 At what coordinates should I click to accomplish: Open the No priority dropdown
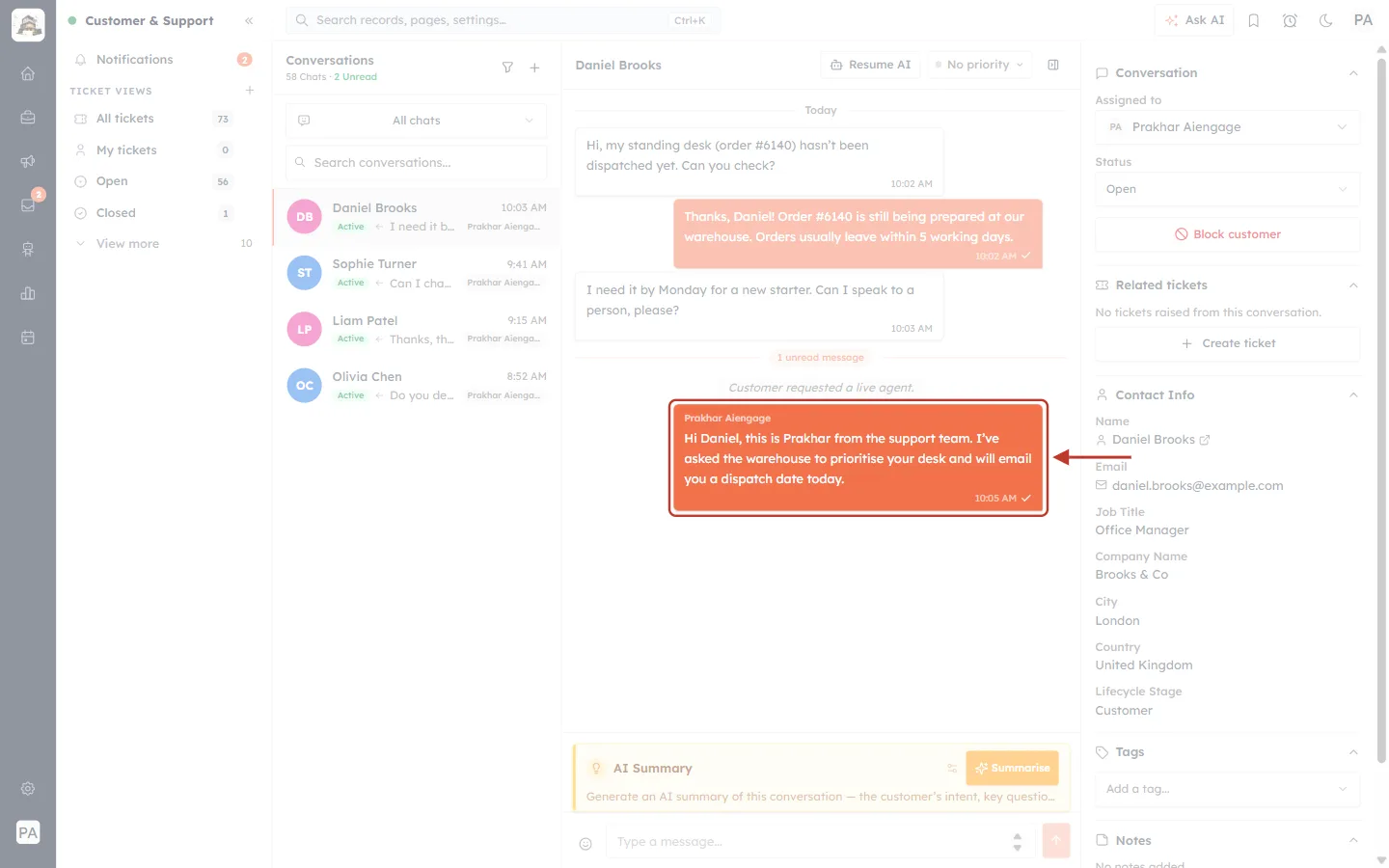click(x=979, y=65)
